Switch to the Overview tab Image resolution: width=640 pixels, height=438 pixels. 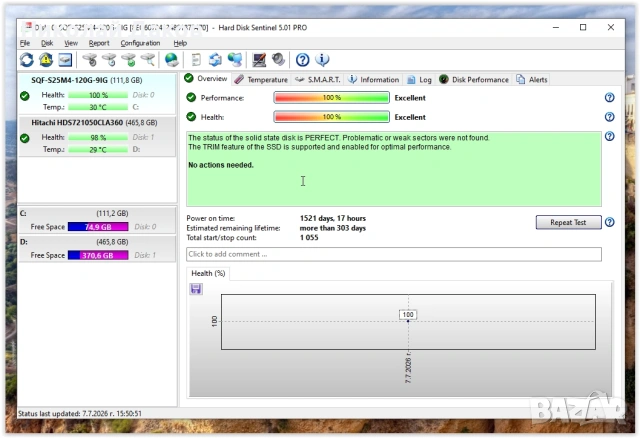(206, 78)
